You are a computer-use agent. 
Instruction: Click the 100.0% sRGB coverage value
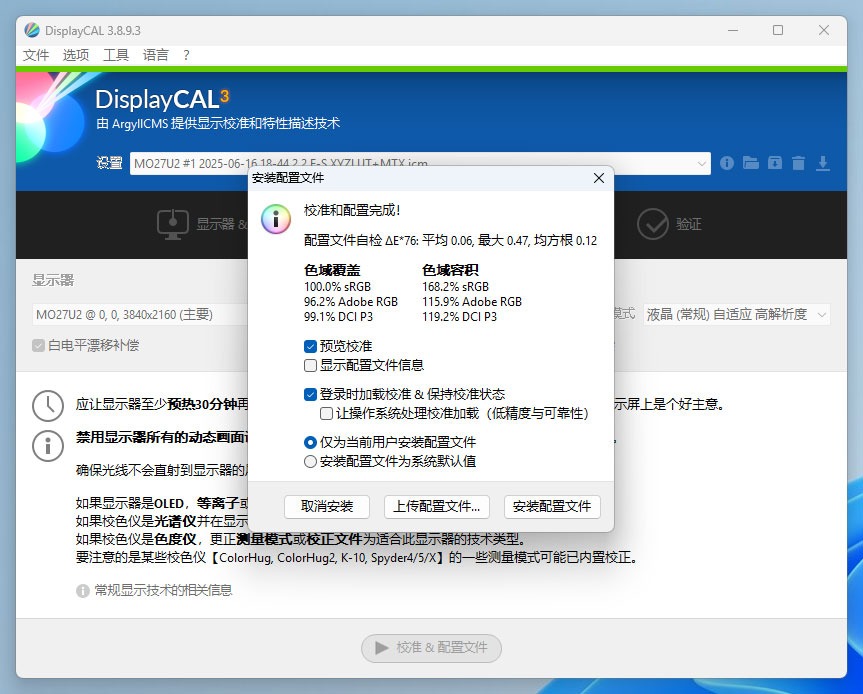tap(337, 287)
